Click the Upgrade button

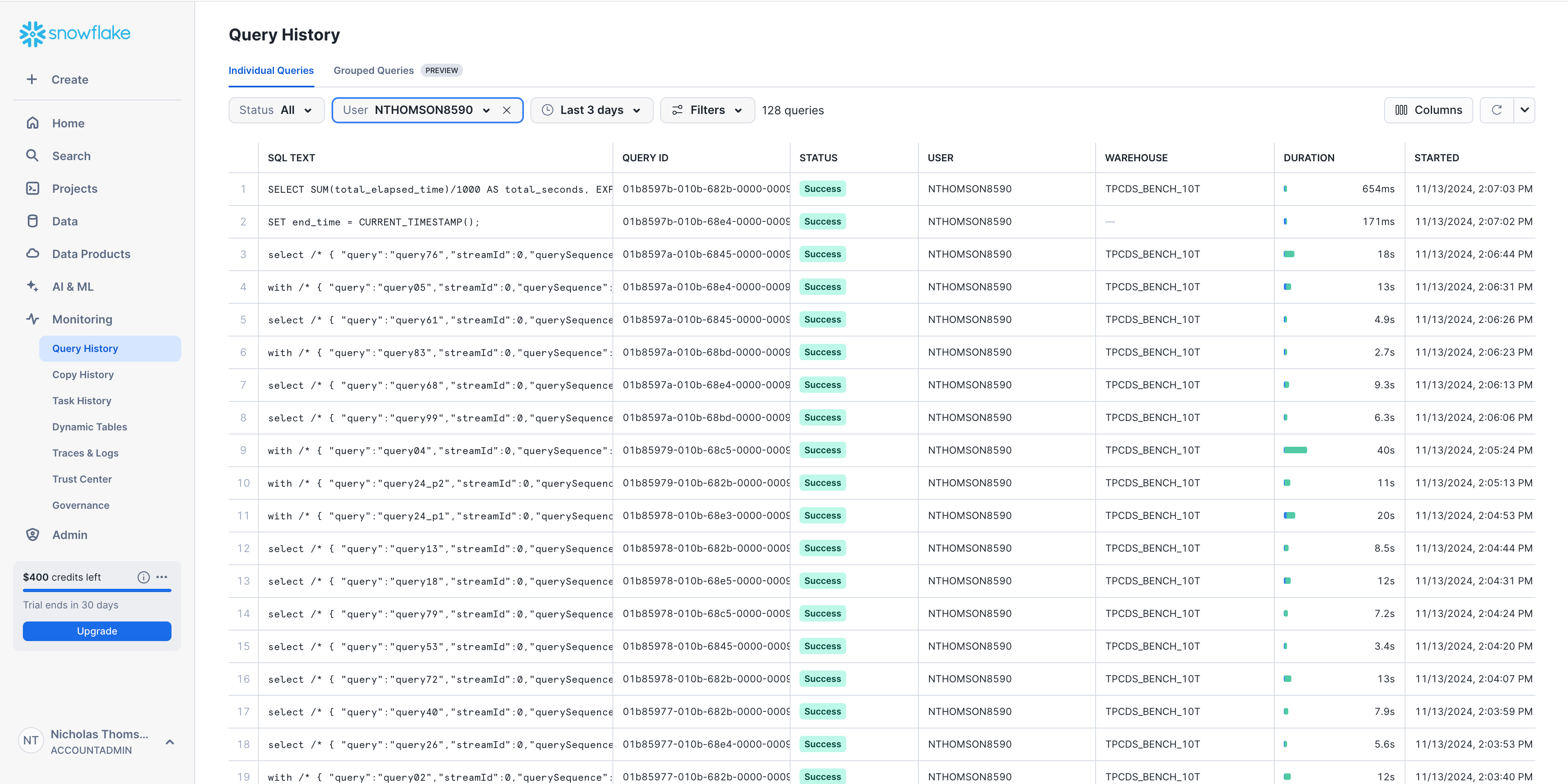click(x=97, y=631)
